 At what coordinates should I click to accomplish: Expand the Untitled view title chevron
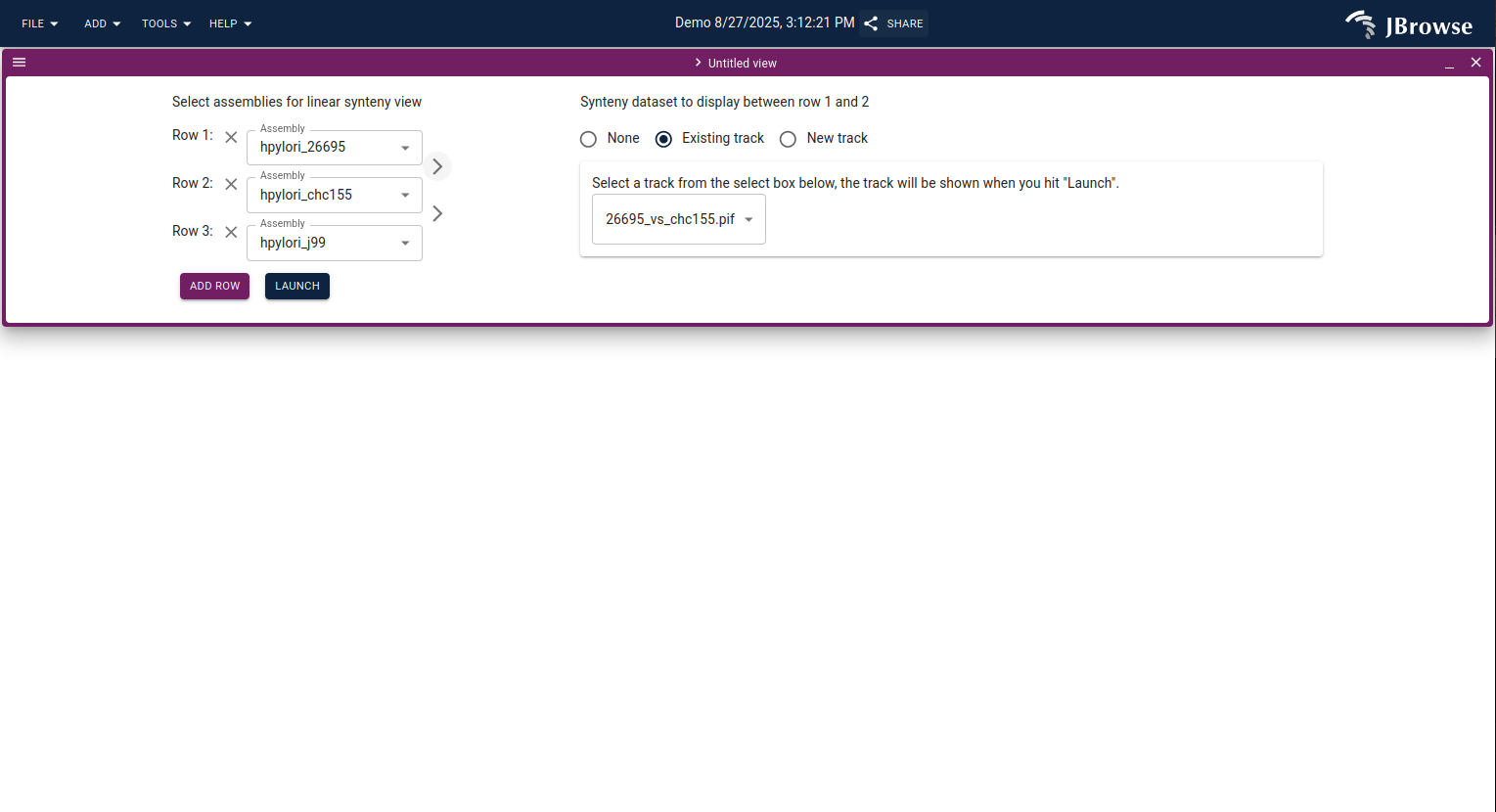tap(698, 63)
